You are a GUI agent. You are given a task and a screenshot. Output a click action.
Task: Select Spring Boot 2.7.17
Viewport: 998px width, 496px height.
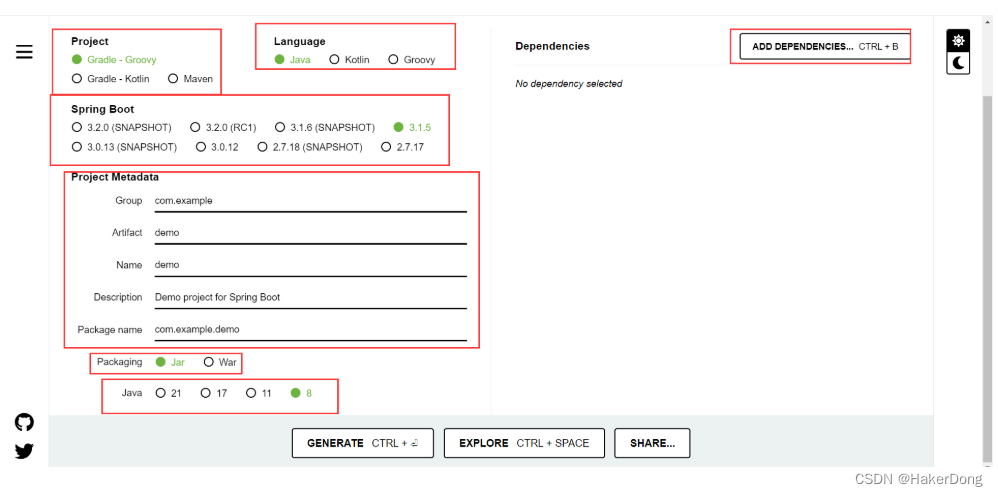pos(402,147)
